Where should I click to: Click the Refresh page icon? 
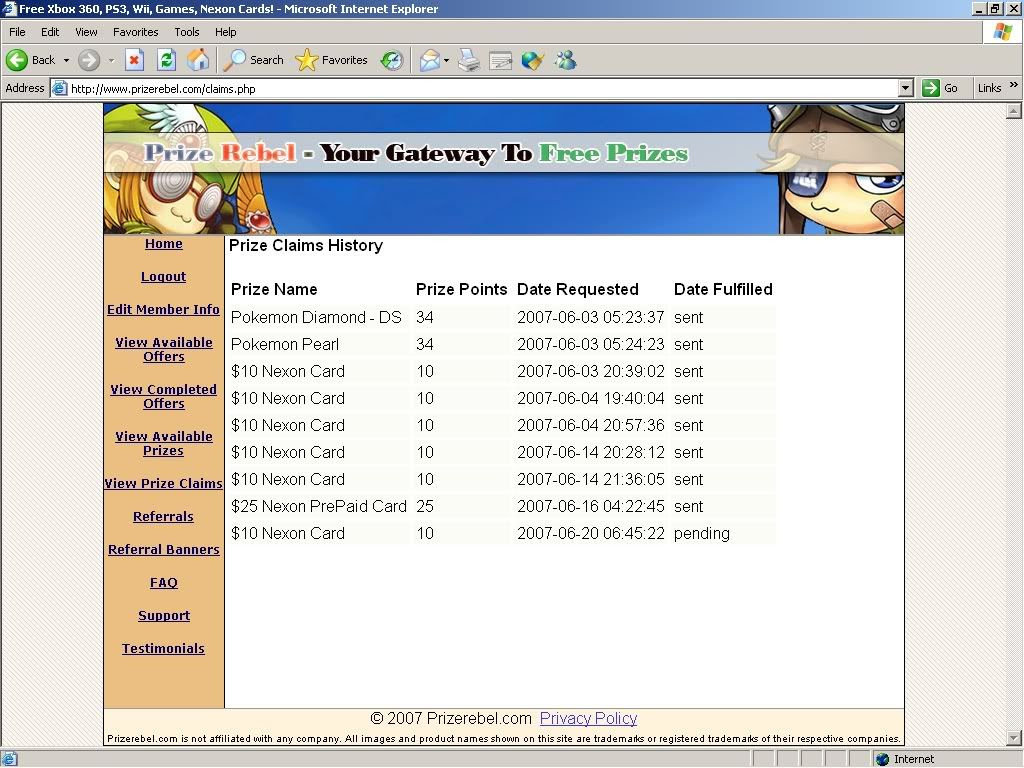click(x=167, y=60)
